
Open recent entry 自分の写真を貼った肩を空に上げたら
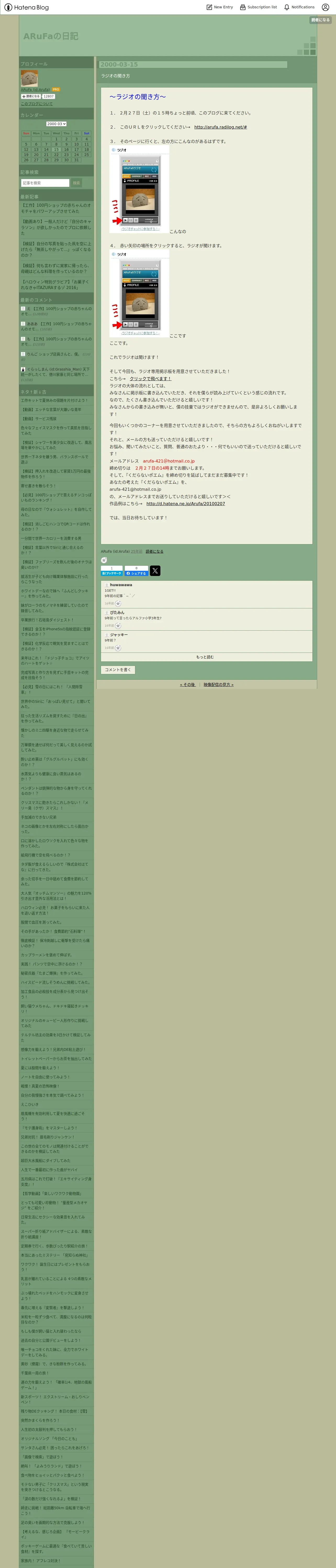click(x=56, y=249)
